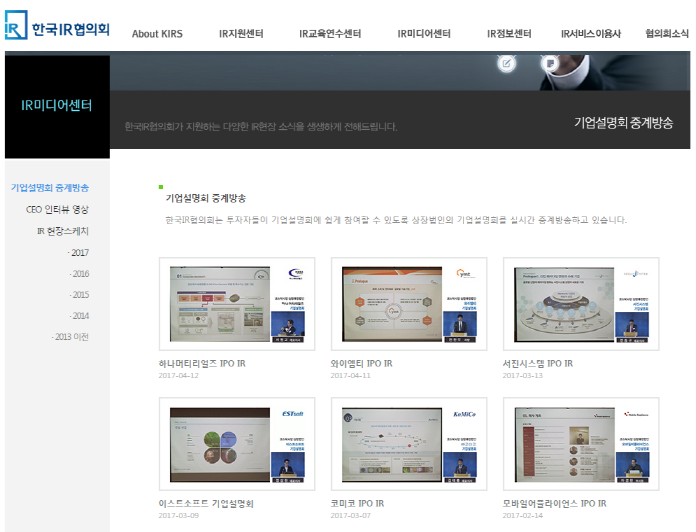The width and height of the screenshot is (696, 532).
Task: Click the date 2017-03-13
Action: click(522, 375)
